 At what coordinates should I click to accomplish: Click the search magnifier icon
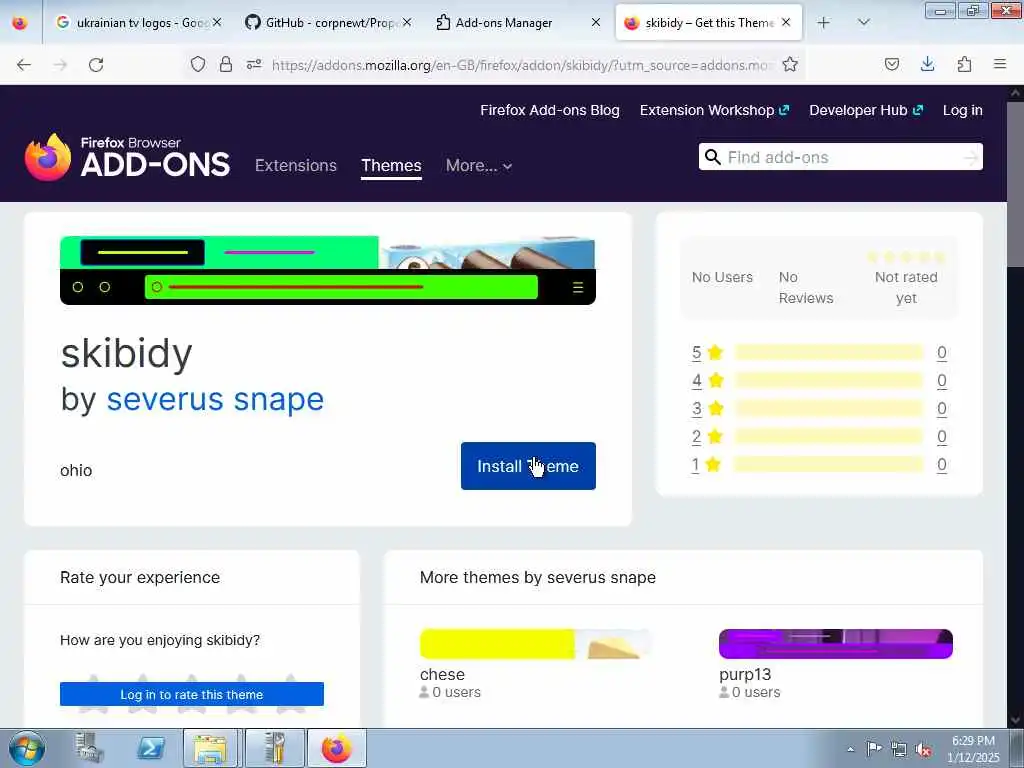[712, 157]
